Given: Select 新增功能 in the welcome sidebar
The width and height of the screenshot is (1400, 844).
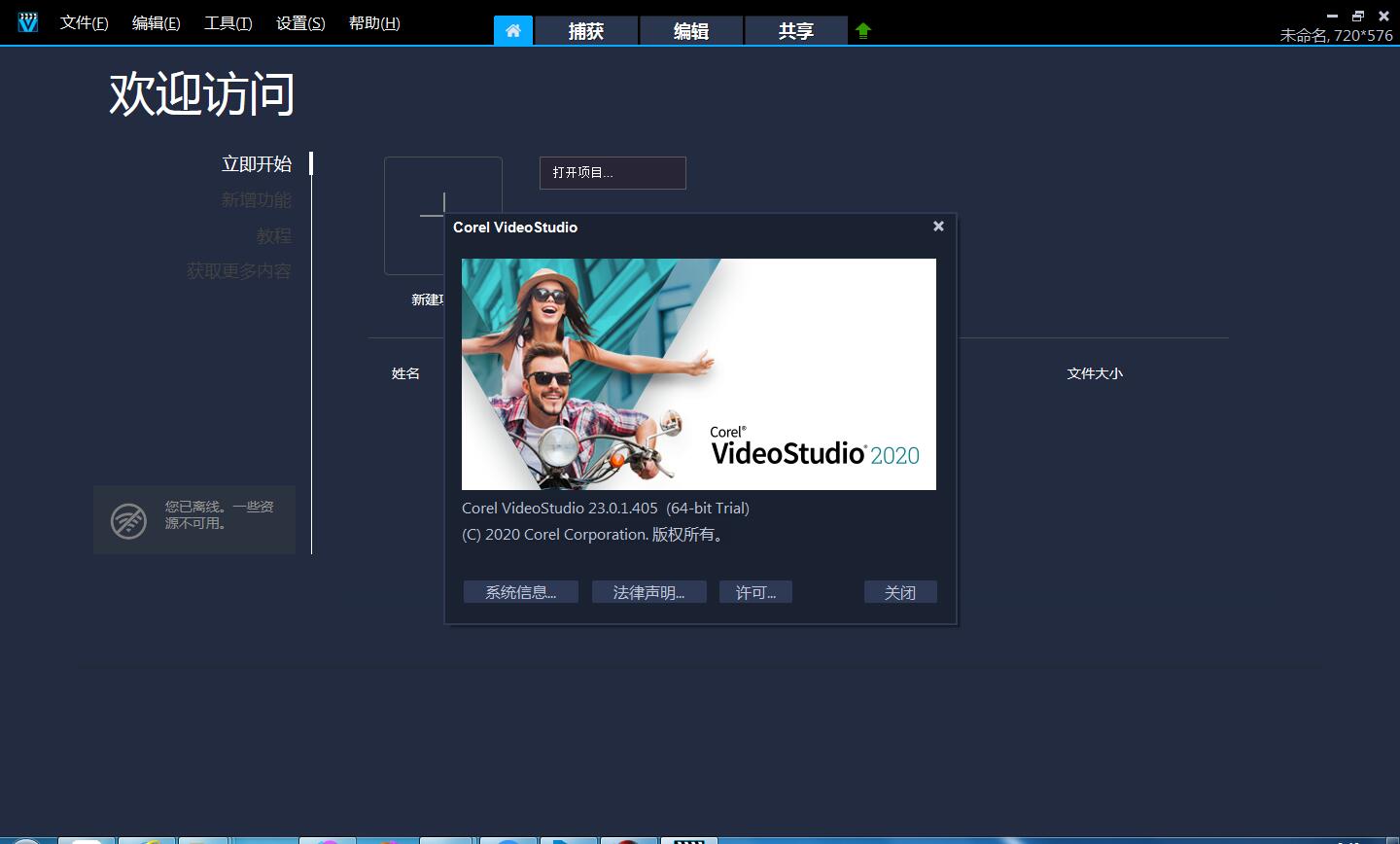Looking at the screenshot, I should [x=257, y=199].
